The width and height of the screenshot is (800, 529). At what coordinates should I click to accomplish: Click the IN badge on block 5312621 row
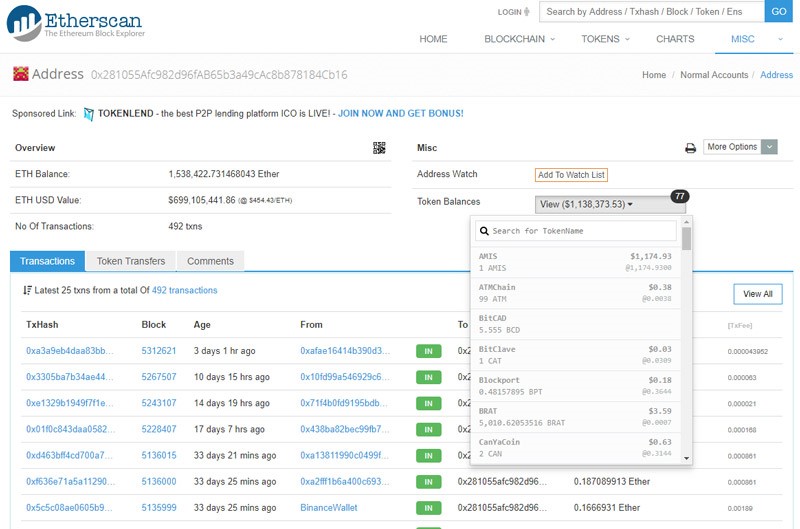[x=429, y=351]
